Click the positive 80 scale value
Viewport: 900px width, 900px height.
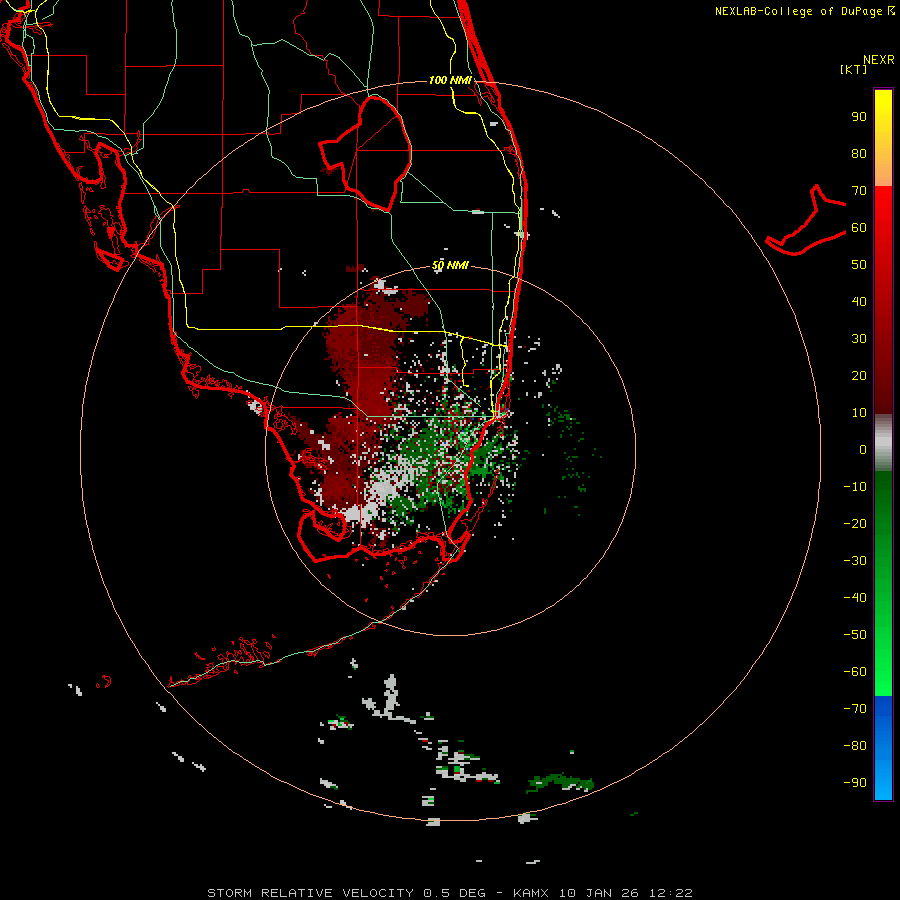(859, 153)
